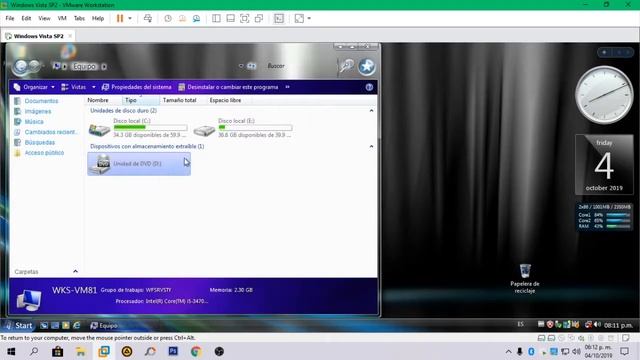Screen dimensions: 640x360
Task: Open Búsquedas in favorites pane
Action: click(x=39, y=142)
